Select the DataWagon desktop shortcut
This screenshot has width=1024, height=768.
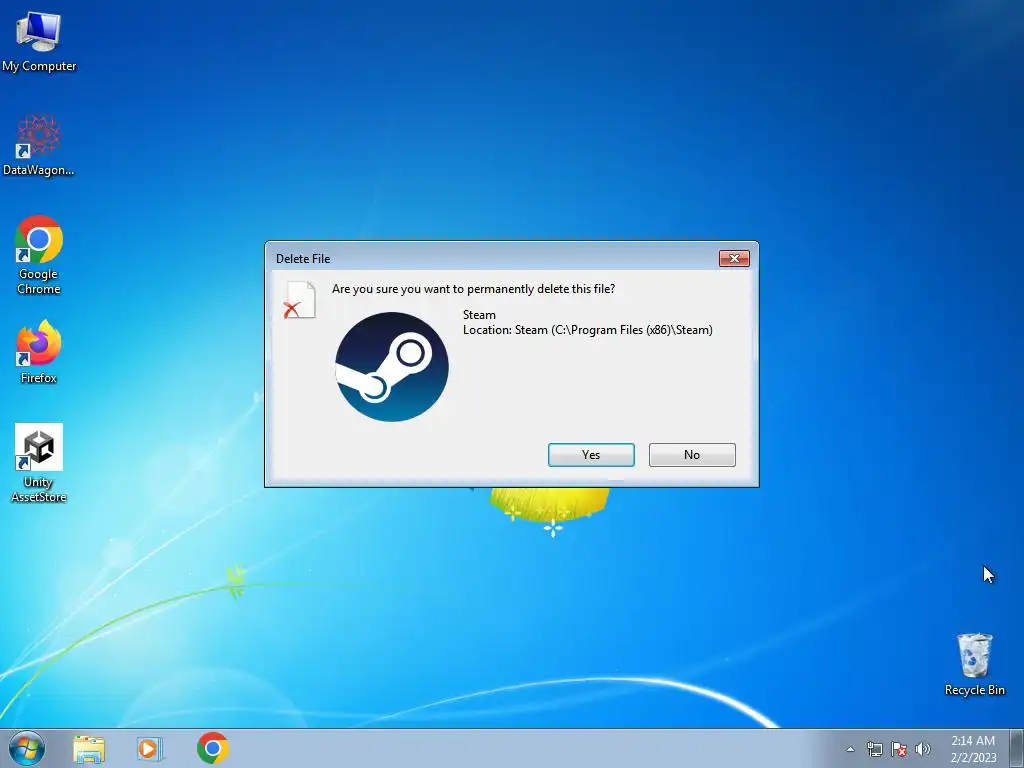click(39, 145)
